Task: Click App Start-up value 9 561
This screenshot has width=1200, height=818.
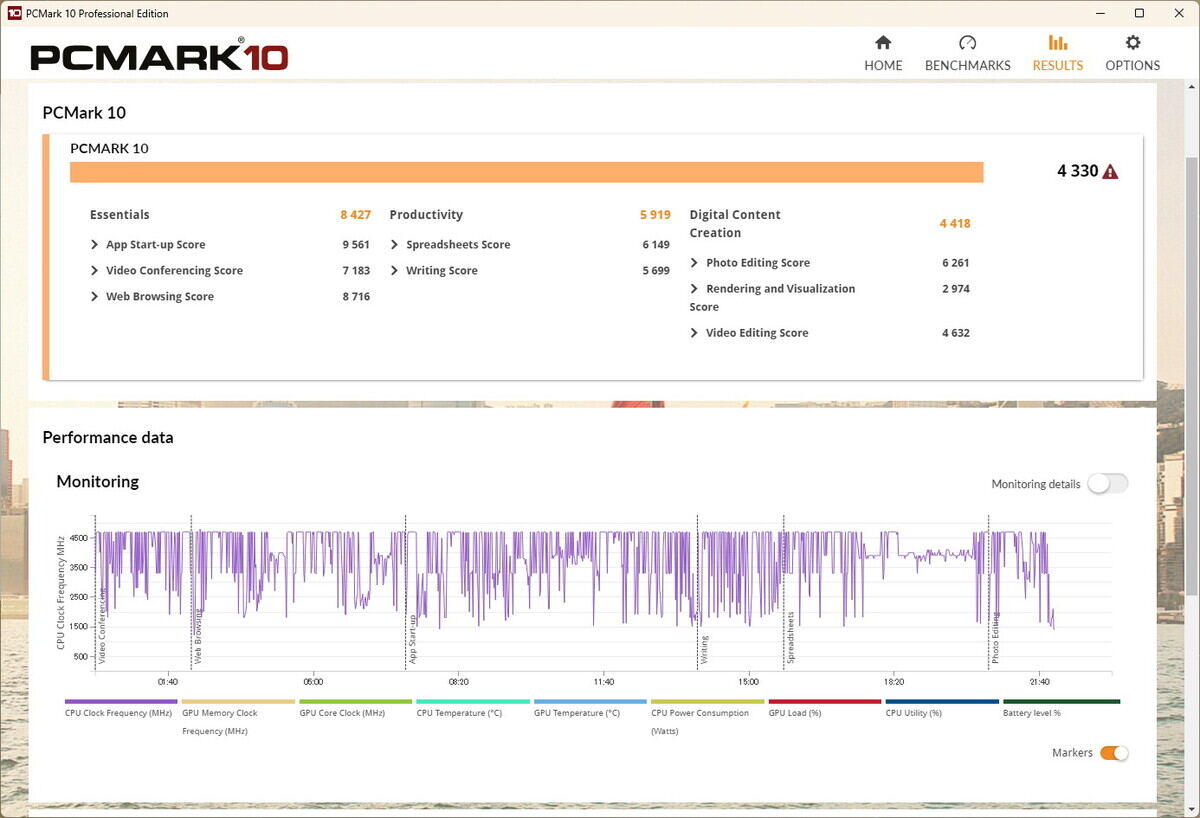Action: (x=356, y=244)
